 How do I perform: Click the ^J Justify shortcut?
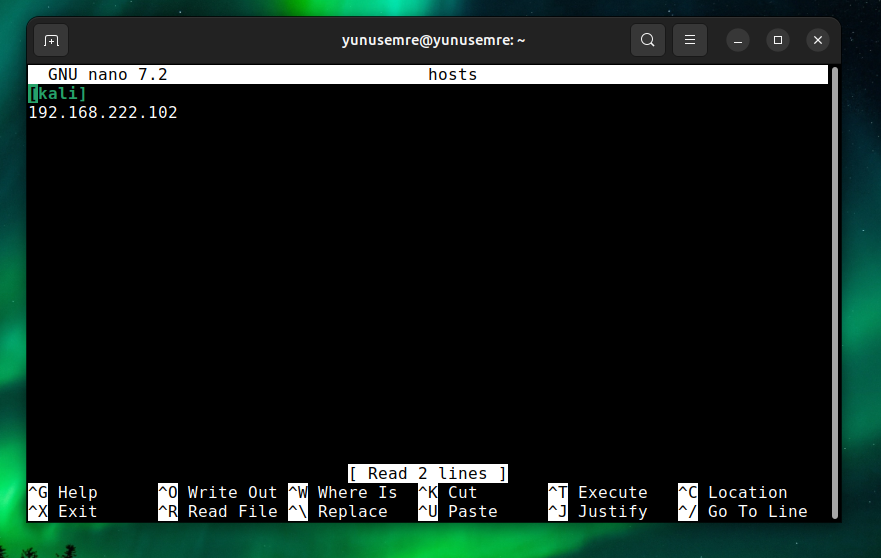coord(597,511)
